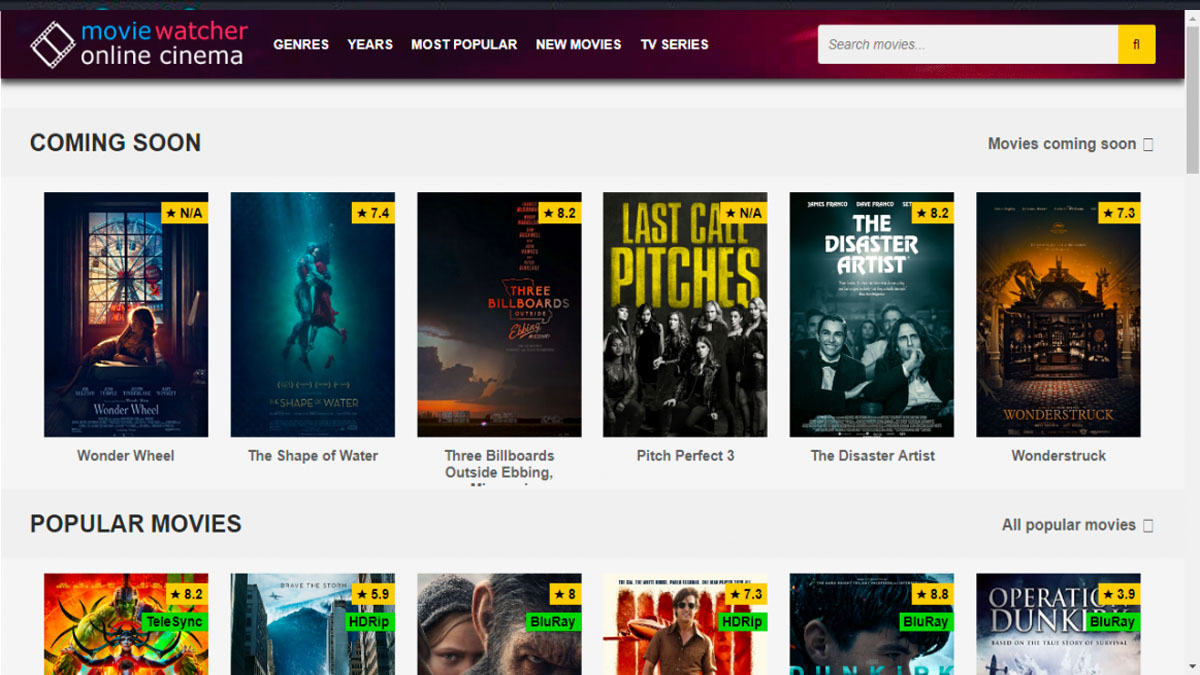Click the BluRay label on Operation Dunkirk
1200x675 pixels.
tap(1112, 621)
